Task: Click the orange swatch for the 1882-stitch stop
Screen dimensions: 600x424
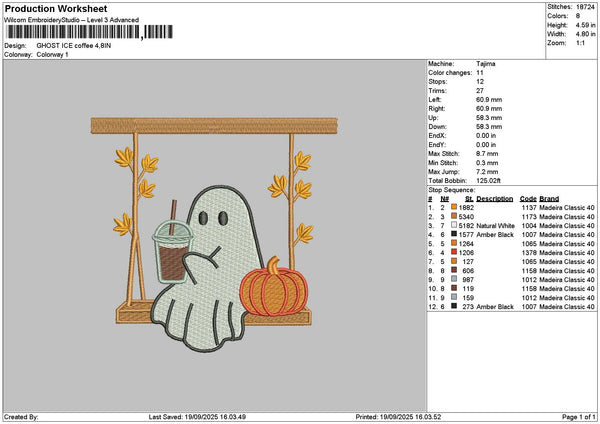Action: (x=453, y=207)
